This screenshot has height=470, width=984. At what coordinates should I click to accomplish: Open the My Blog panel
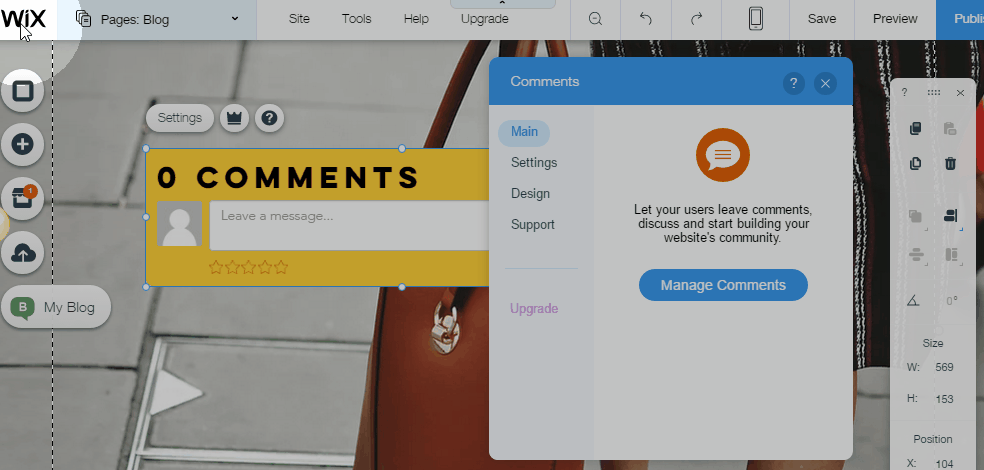point(56,307)
